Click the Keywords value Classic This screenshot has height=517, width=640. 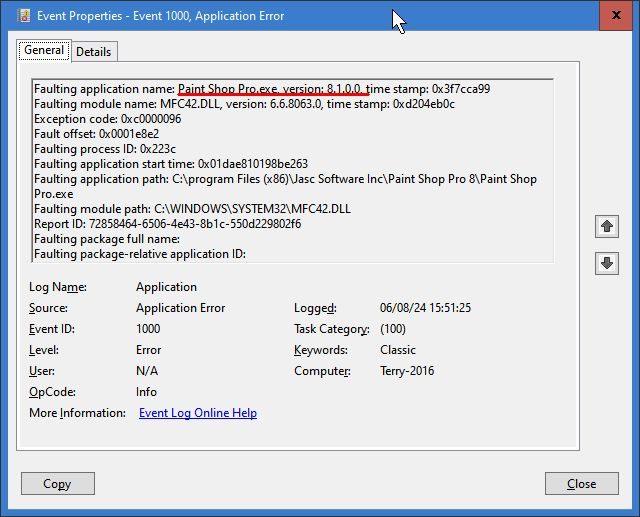pyautogui.click(x=398, y=350)
